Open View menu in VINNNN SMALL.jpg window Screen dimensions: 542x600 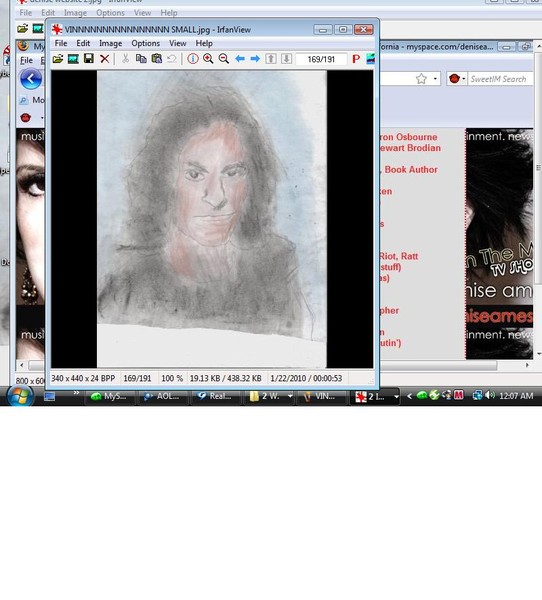(178, 43)
